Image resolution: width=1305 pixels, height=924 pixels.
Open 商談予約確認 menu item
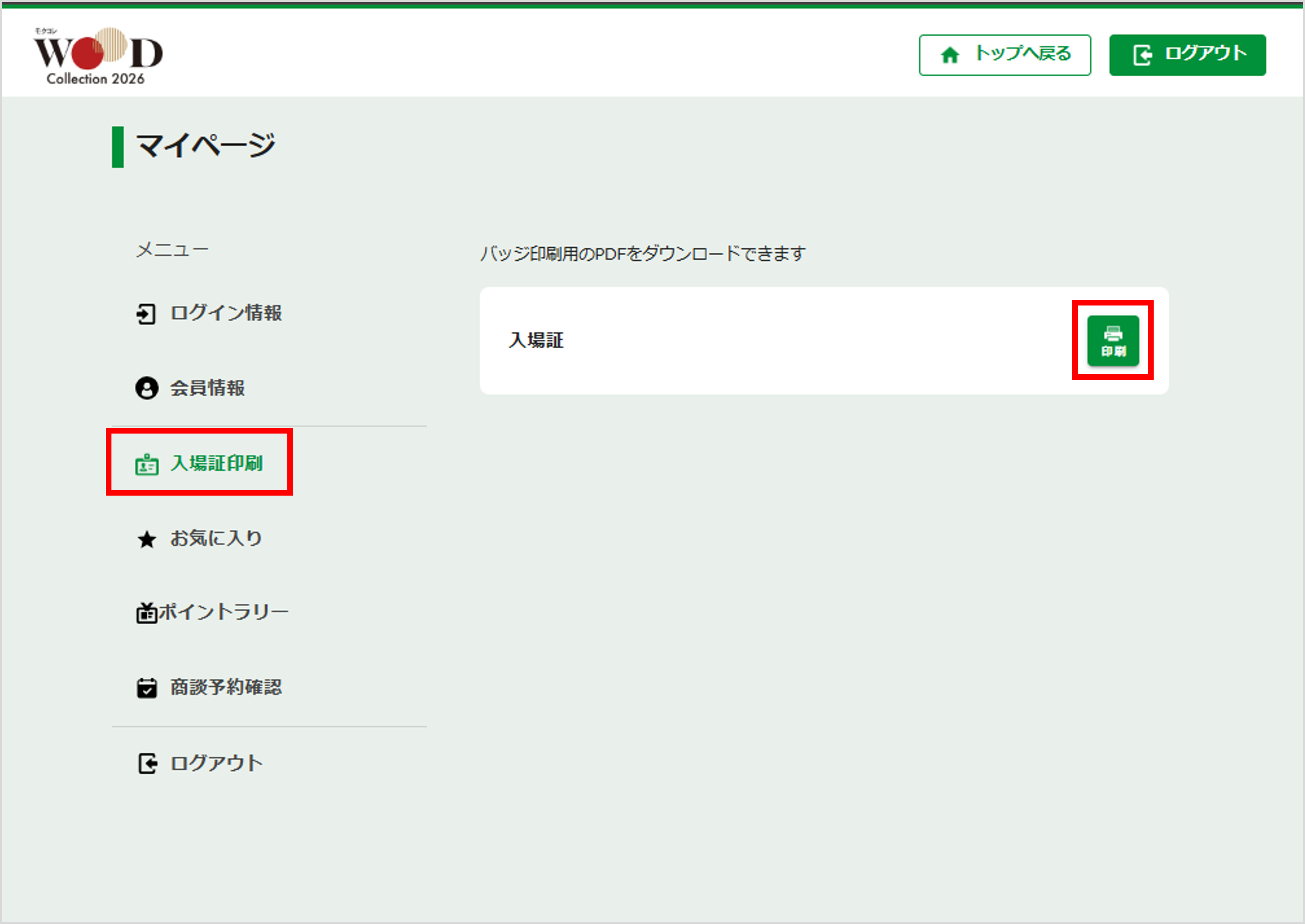tap(226, 687)
